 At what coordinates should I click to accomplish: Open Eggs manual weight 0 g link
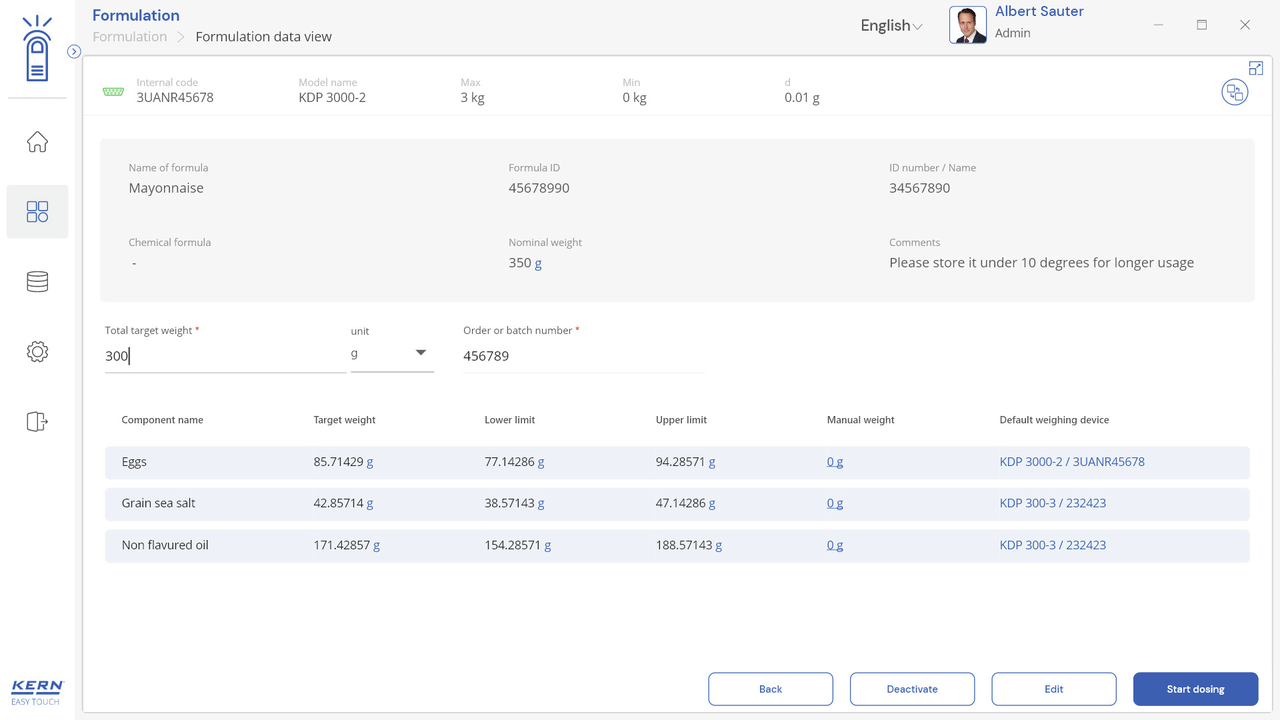(835, 462)
